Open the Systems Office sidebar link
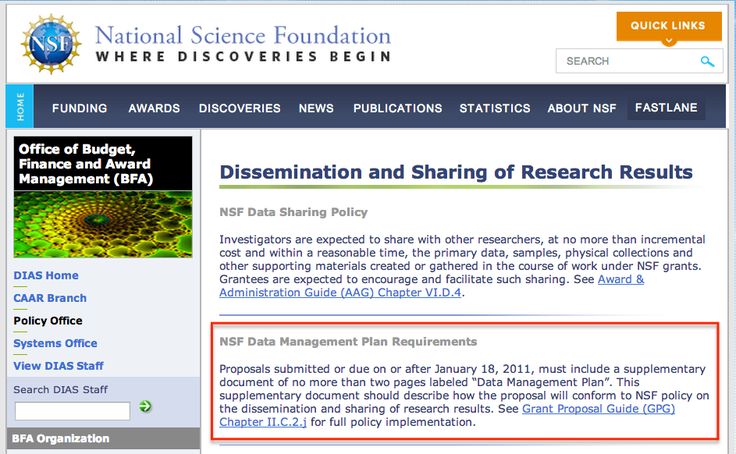736x454 pixels. pos(56,343)
